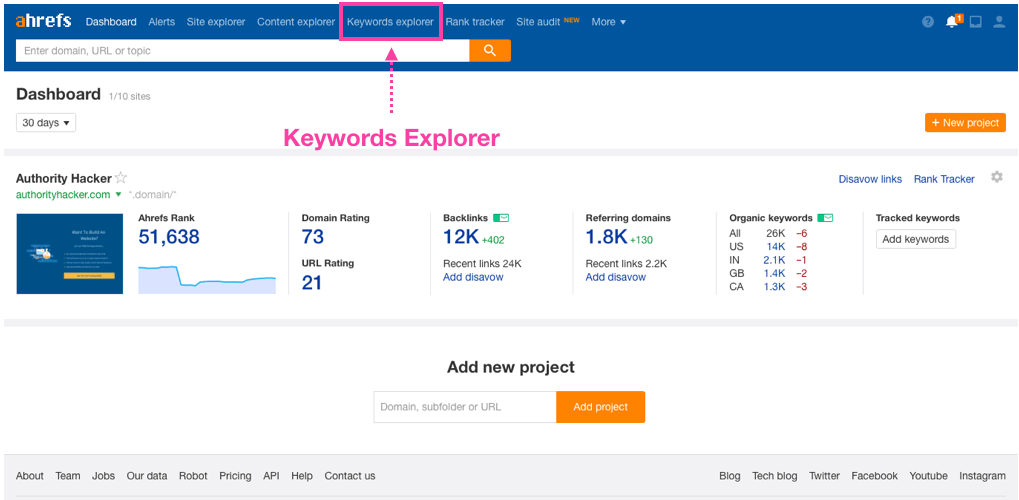Click the All organic keywords 26K value
This screenshot has height=500, width=1019.
point(776,233)
